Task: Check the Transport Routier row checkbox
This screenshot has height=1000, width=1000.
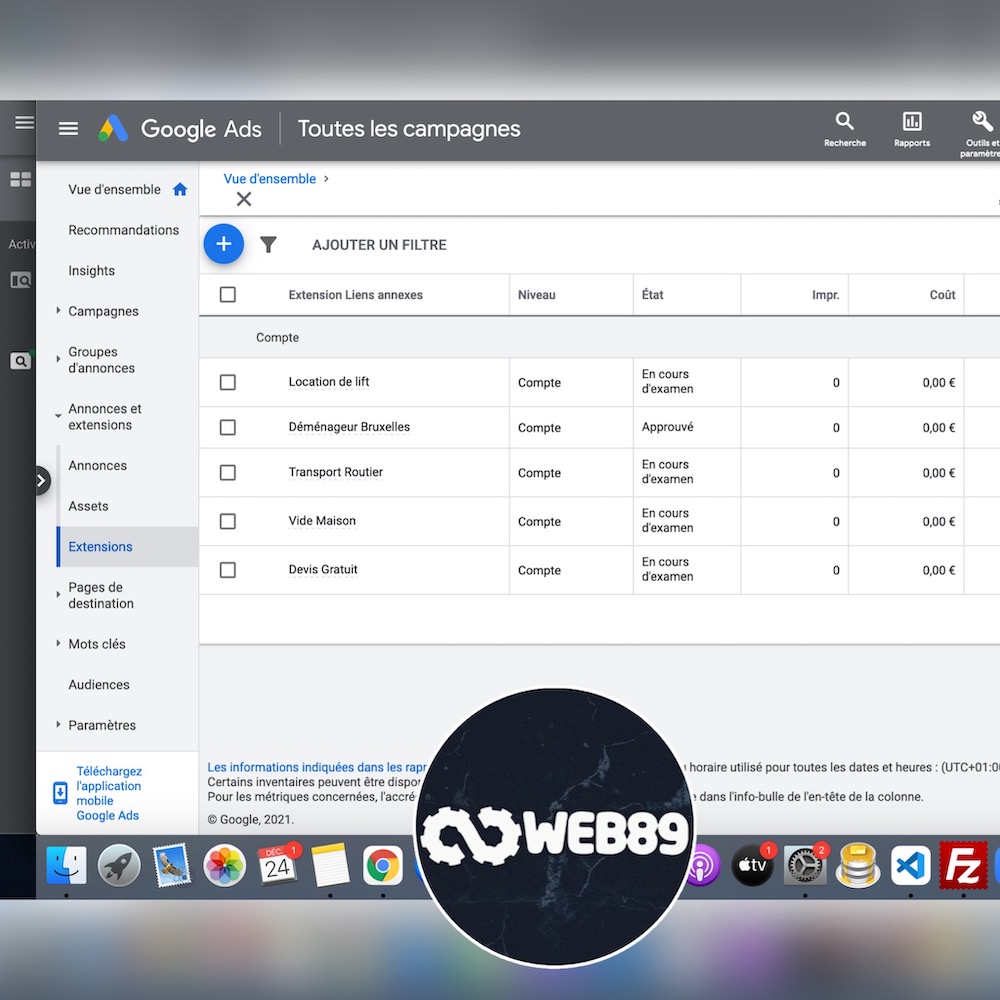Action: 228,473
